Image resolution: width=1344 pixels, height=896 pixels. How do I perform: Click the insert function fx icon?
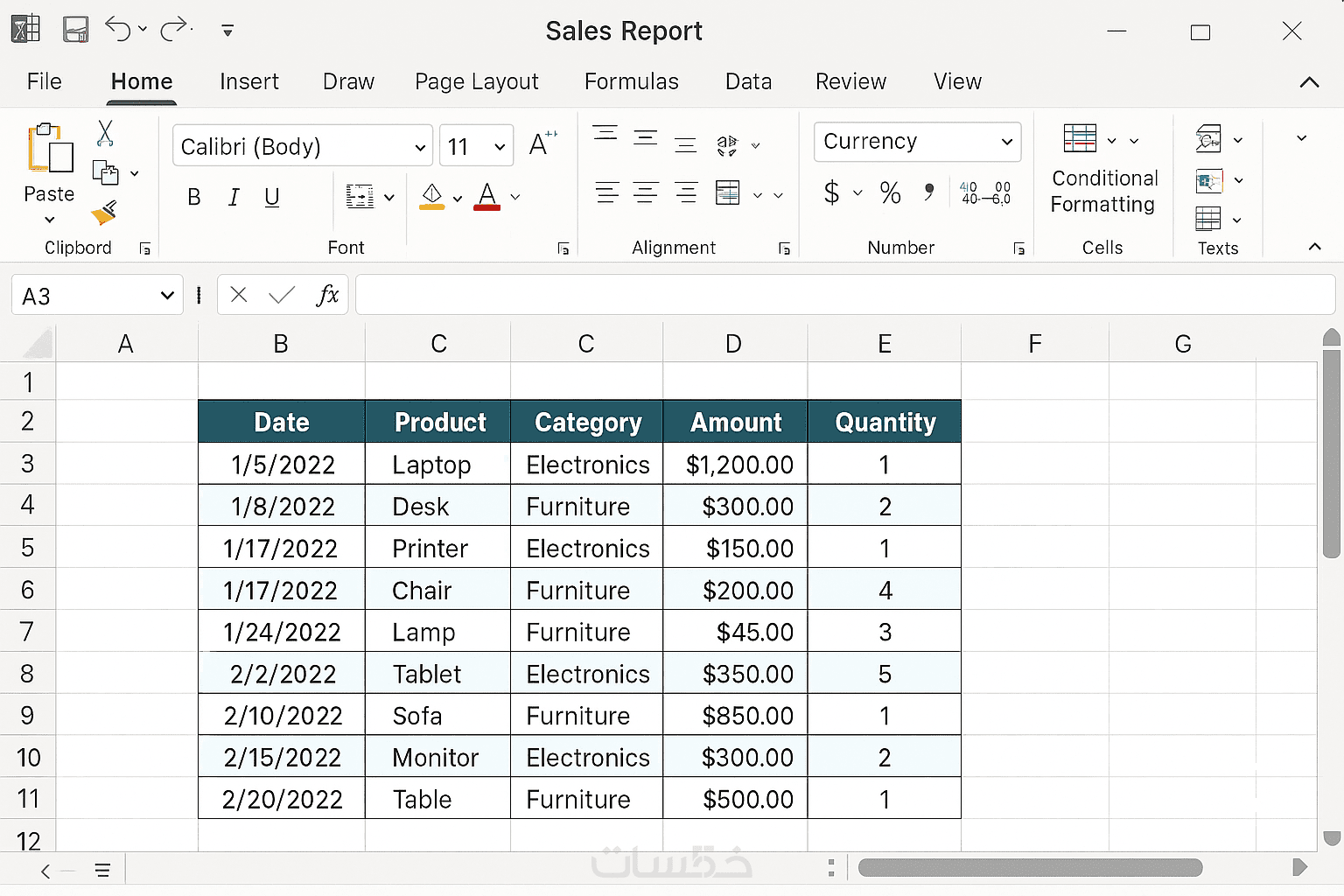point(327,295)
